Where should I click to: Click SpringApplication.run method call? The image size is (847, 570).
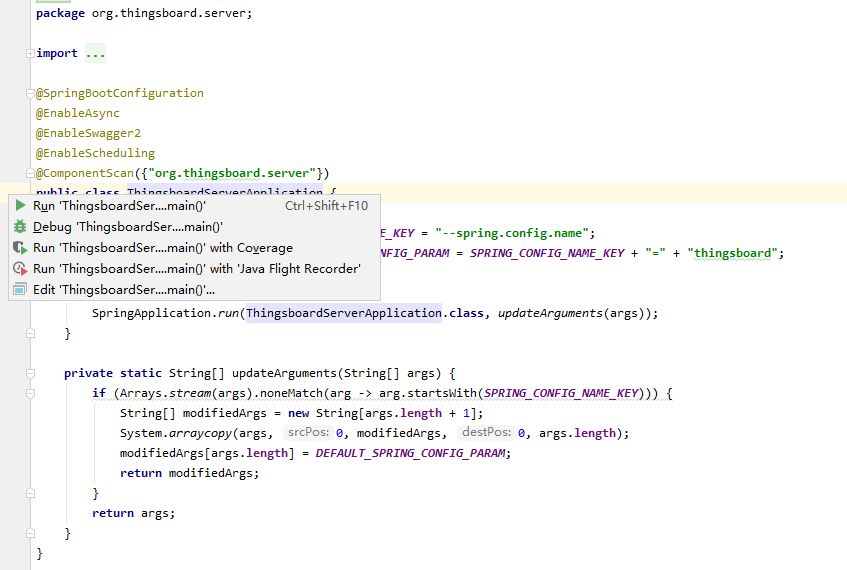click(166, 313)
